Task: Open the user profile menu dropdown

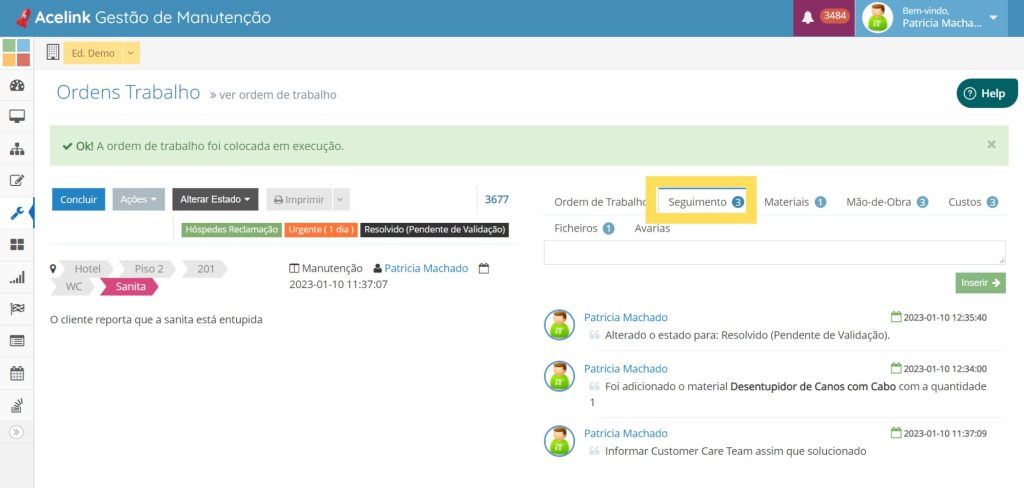Action: coord(993,18)
